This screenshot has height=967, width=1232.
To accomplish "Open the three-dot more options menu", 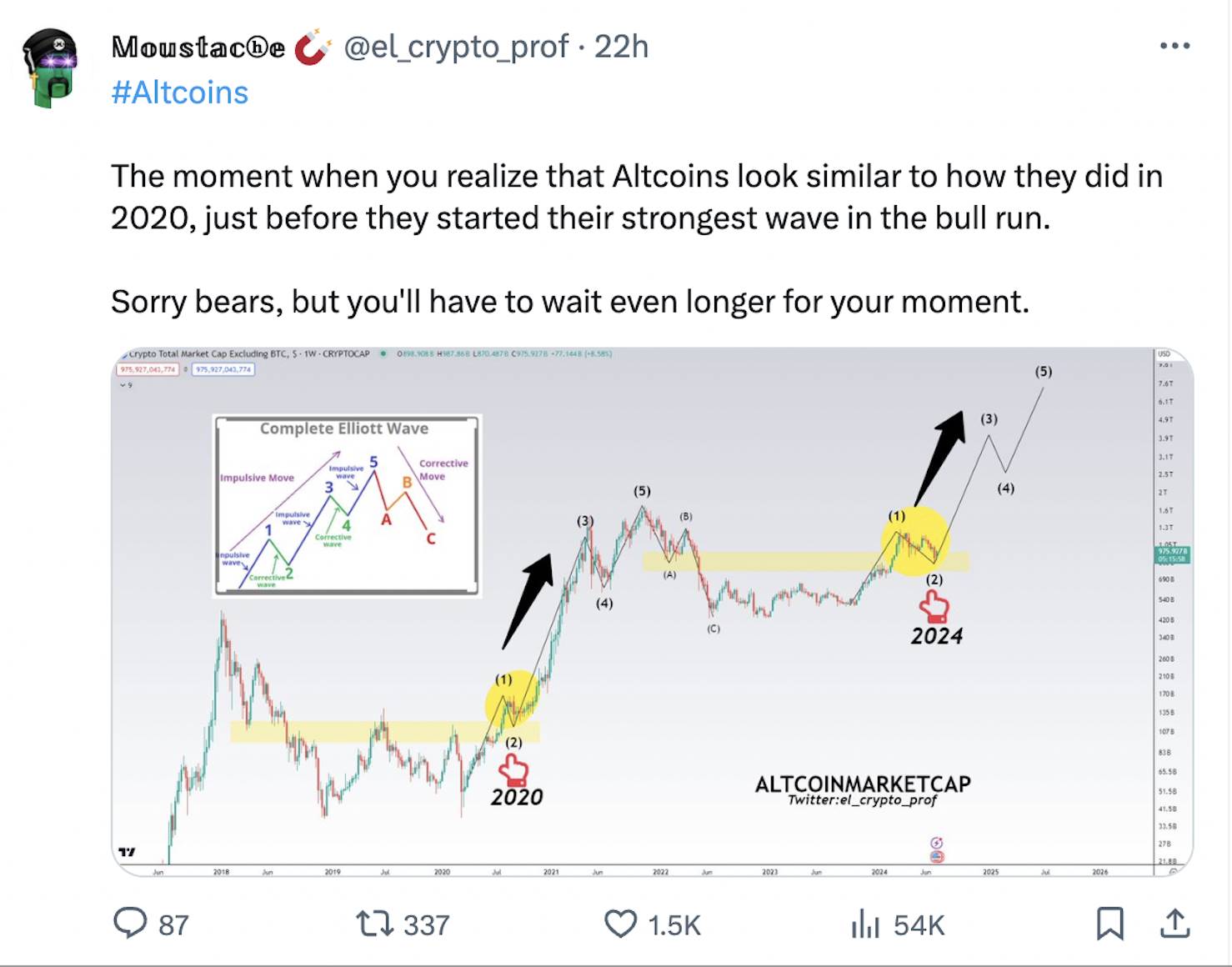I will 1174,46.
